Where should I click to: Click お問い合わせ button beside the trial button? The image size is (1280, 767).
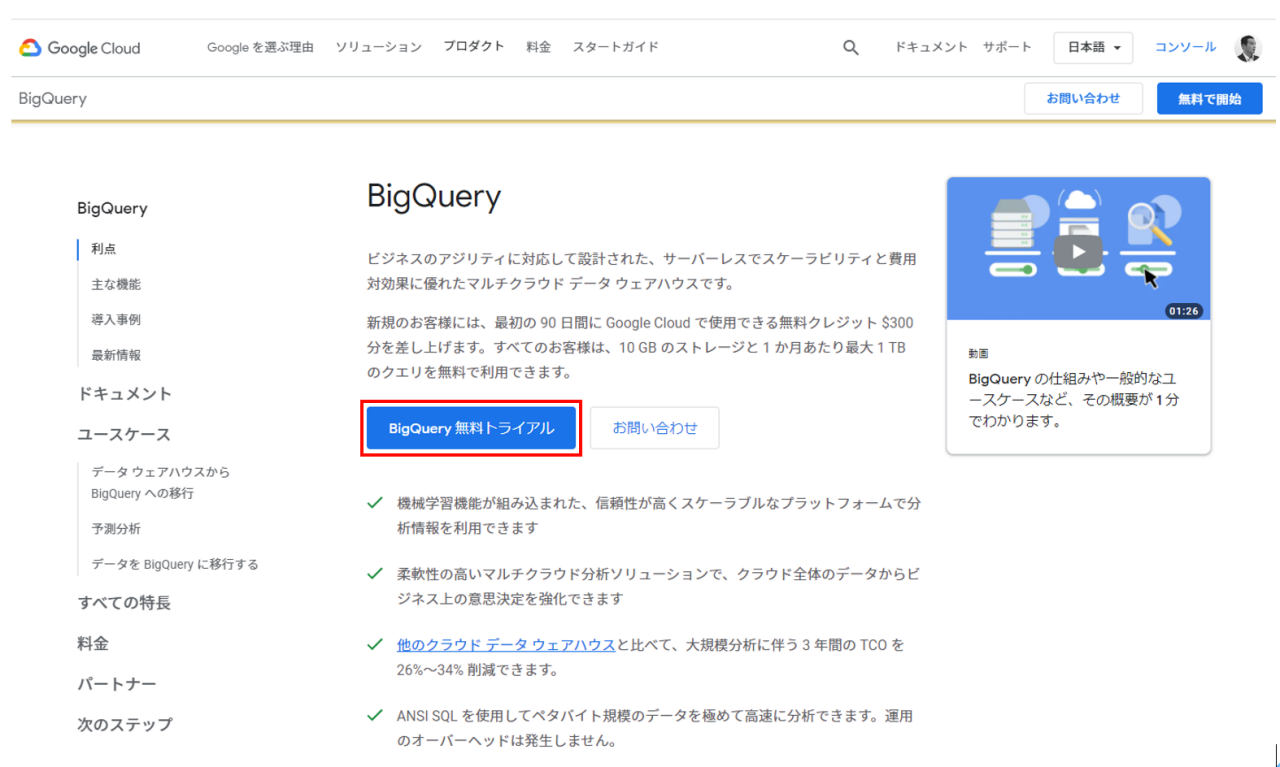click(x=654, y=428)
